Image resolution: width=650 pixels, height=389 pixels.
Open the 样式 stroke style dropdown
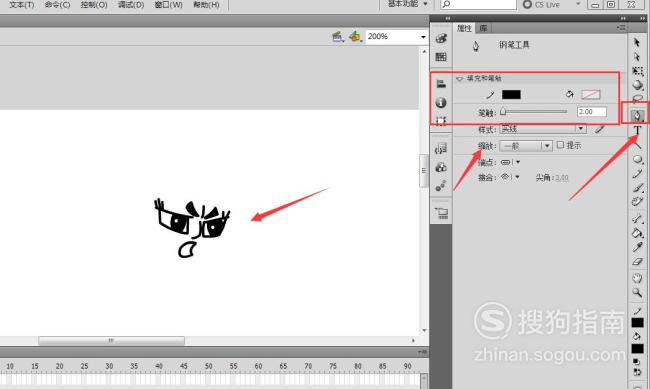click(543, 129)
